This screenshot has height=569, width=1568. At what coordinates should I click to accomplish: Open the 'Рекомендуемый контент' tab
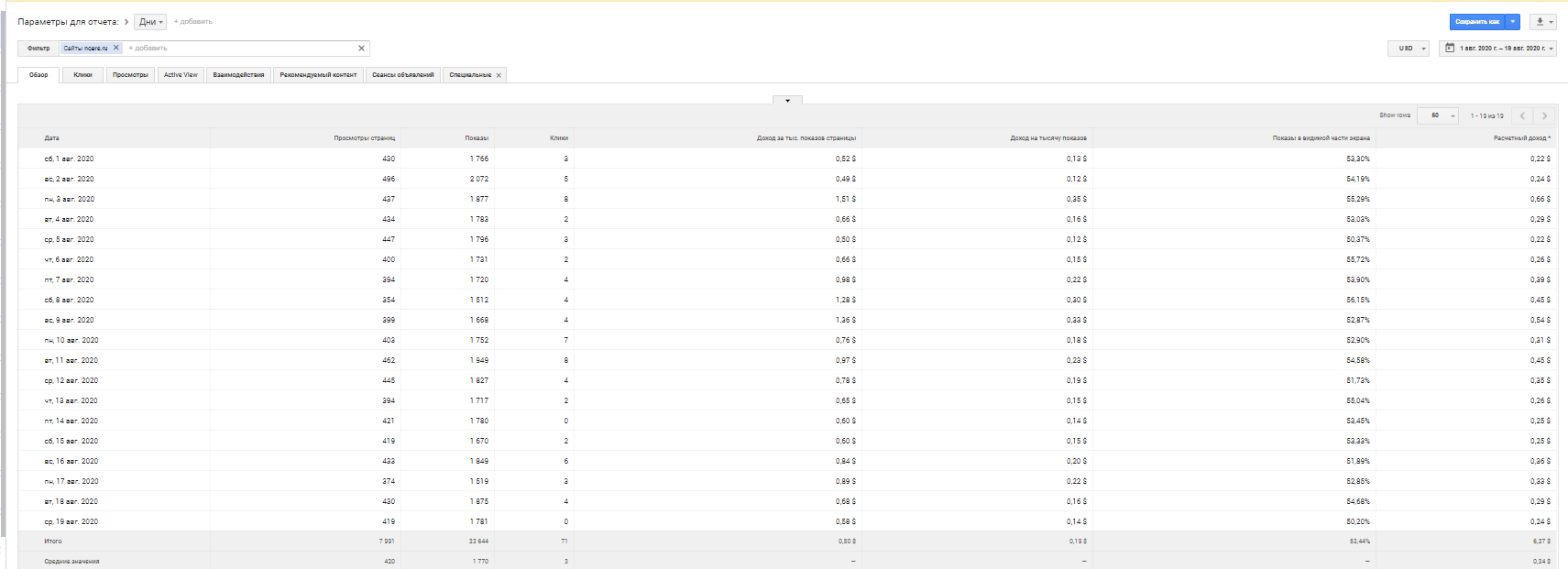click(x=318, y=75)
